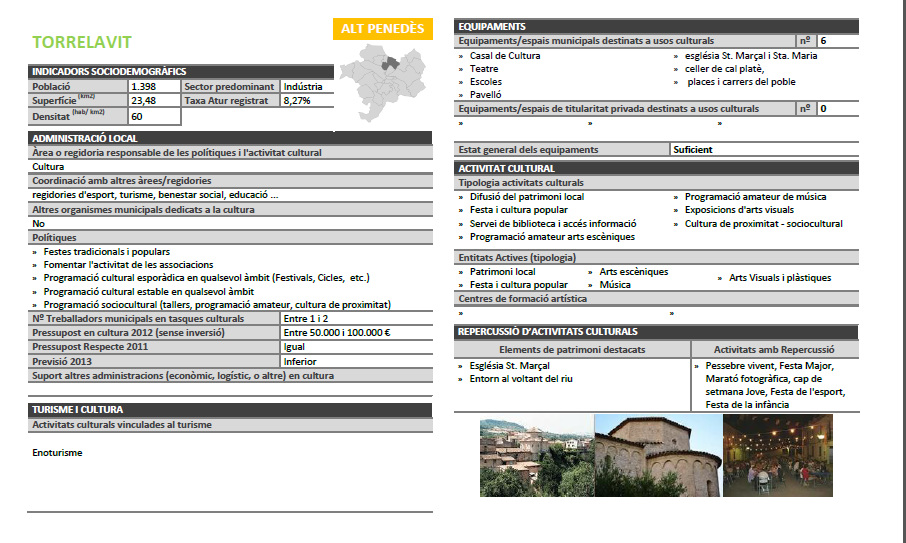The height and width of the screenshot is (543, 906).
Task: Click Programació amateur de música
Action: [756, 197]
